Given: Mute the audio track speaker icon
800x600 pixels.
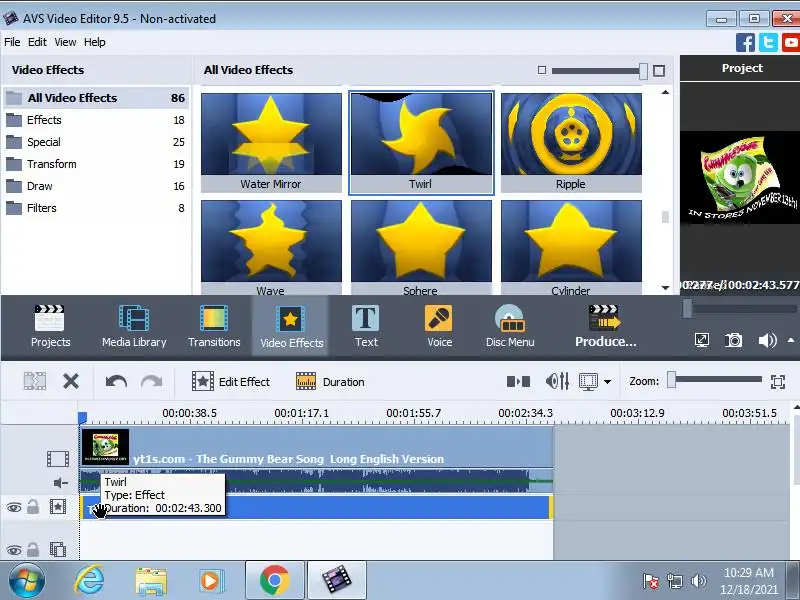Looking at the screenshot, I should point(60,483).
